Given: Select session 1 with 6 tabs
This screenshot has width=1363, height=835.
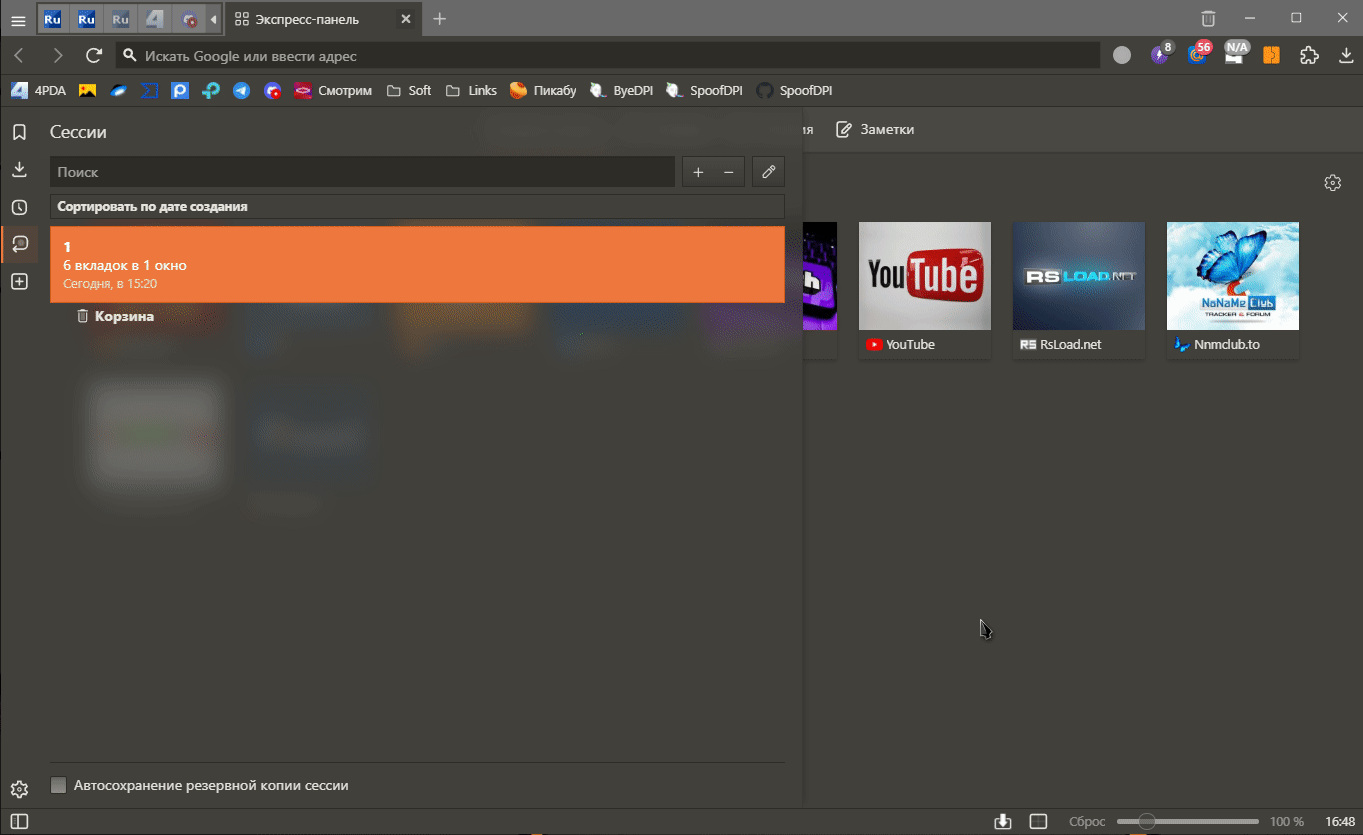Looking at the screenshot, I should (x=417, y=264).
